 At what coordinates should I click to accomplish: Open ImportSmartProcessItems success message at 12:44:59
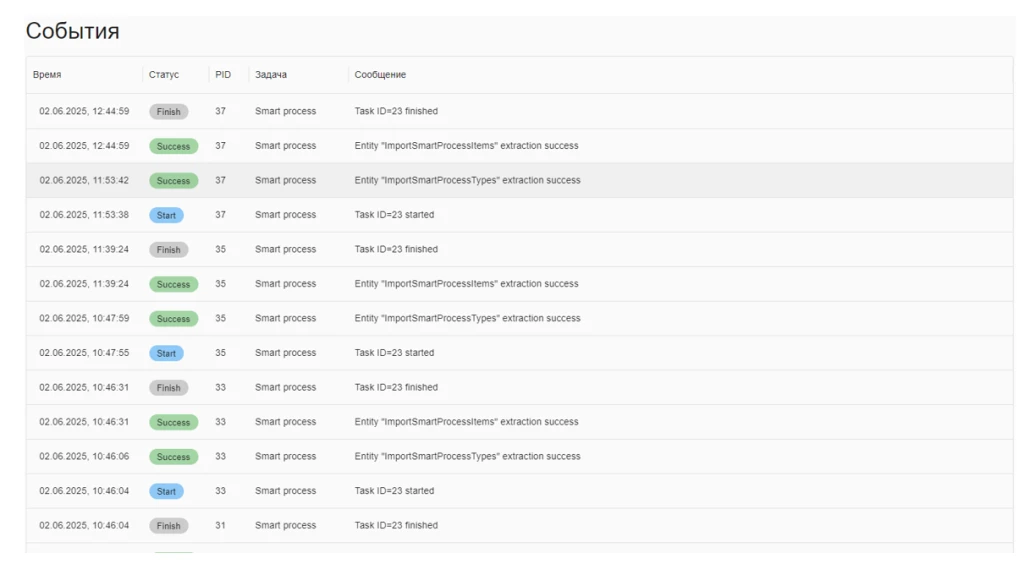point(466,146)
